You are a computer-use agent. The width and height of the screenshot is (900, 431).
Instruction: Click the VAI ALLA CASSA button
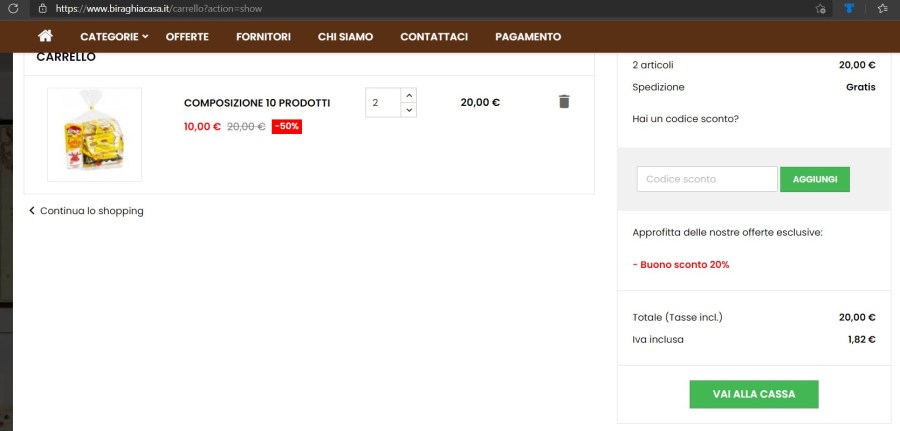point(754,394)
